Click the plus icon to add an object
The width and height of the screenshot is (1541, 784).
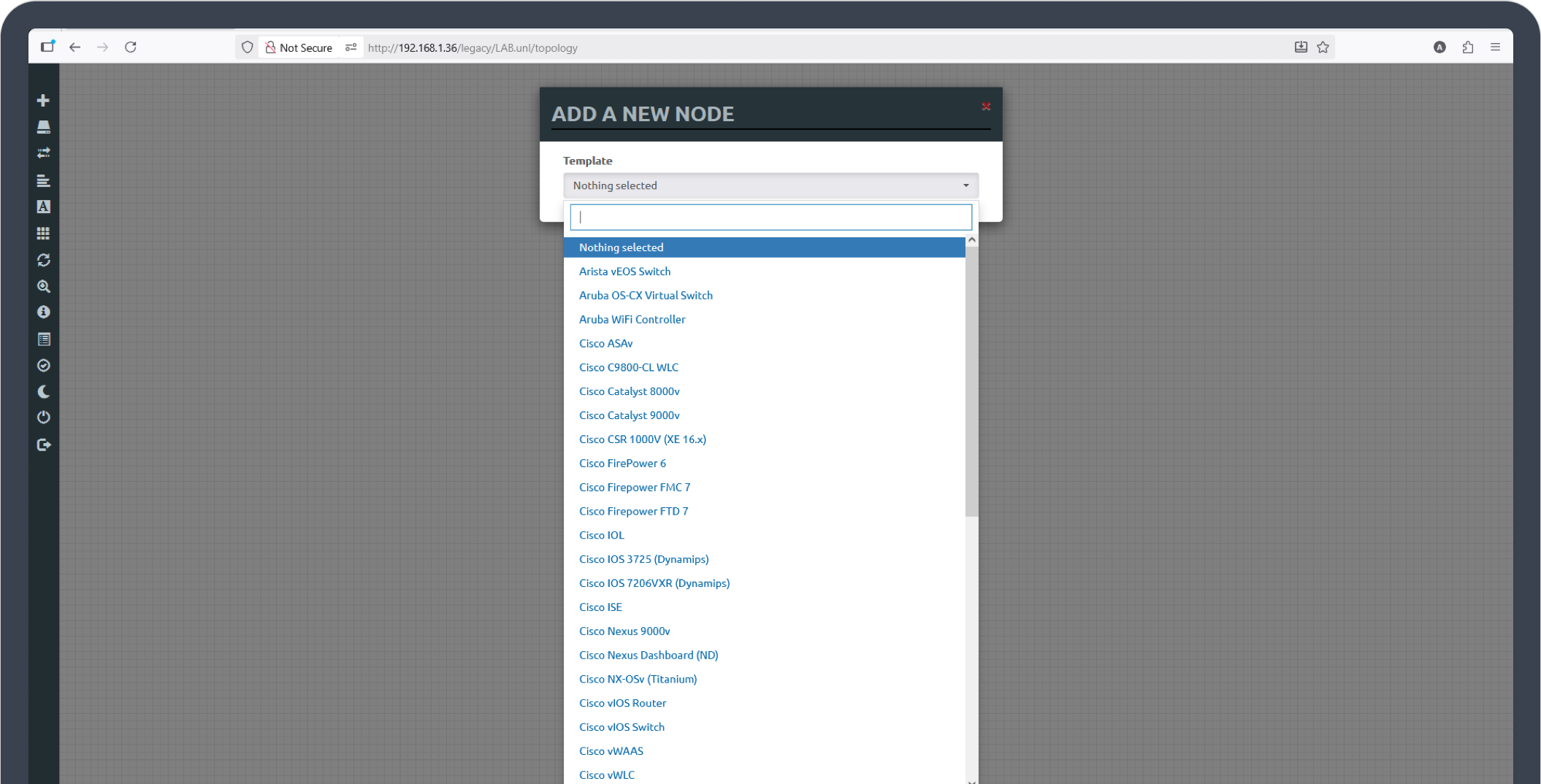point(43,100)
